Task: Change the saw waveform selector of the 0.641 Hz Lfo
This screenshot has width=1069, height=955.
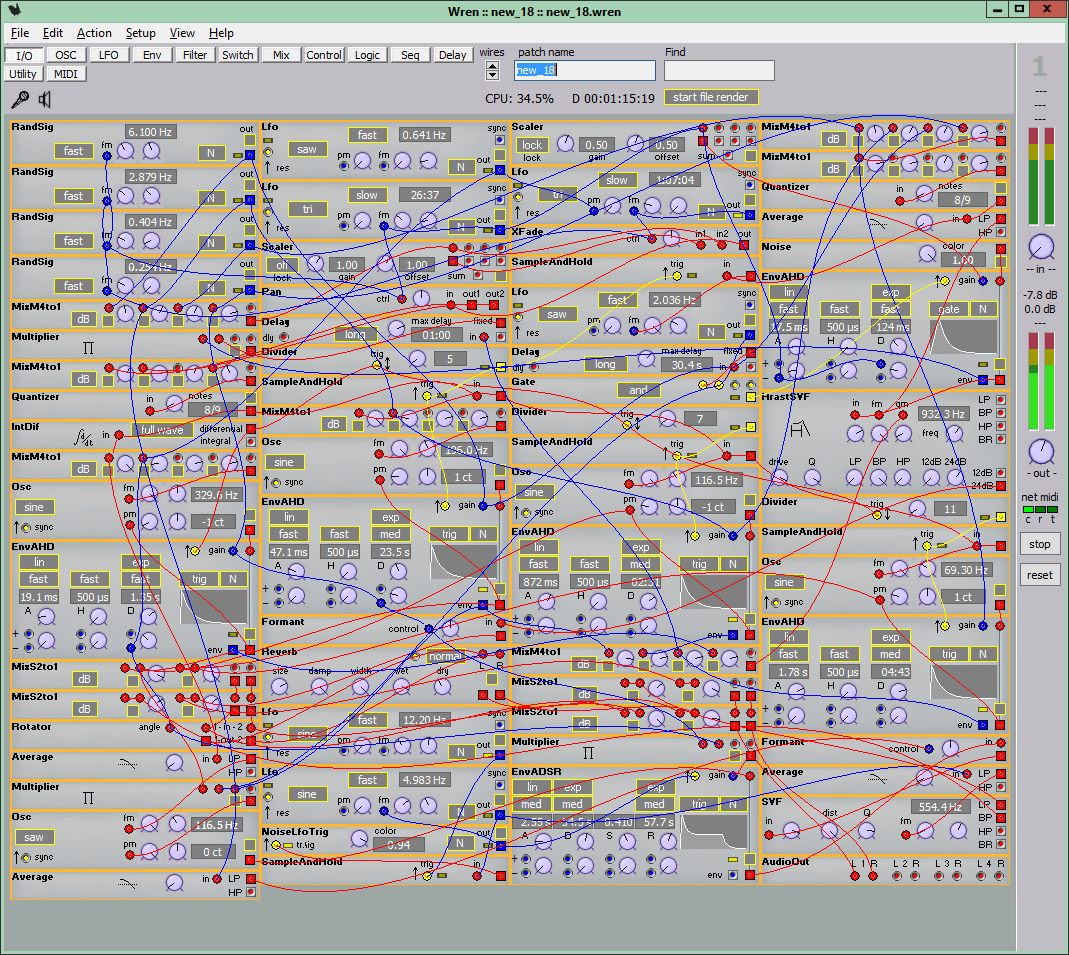Action: [x=307, y=149]
